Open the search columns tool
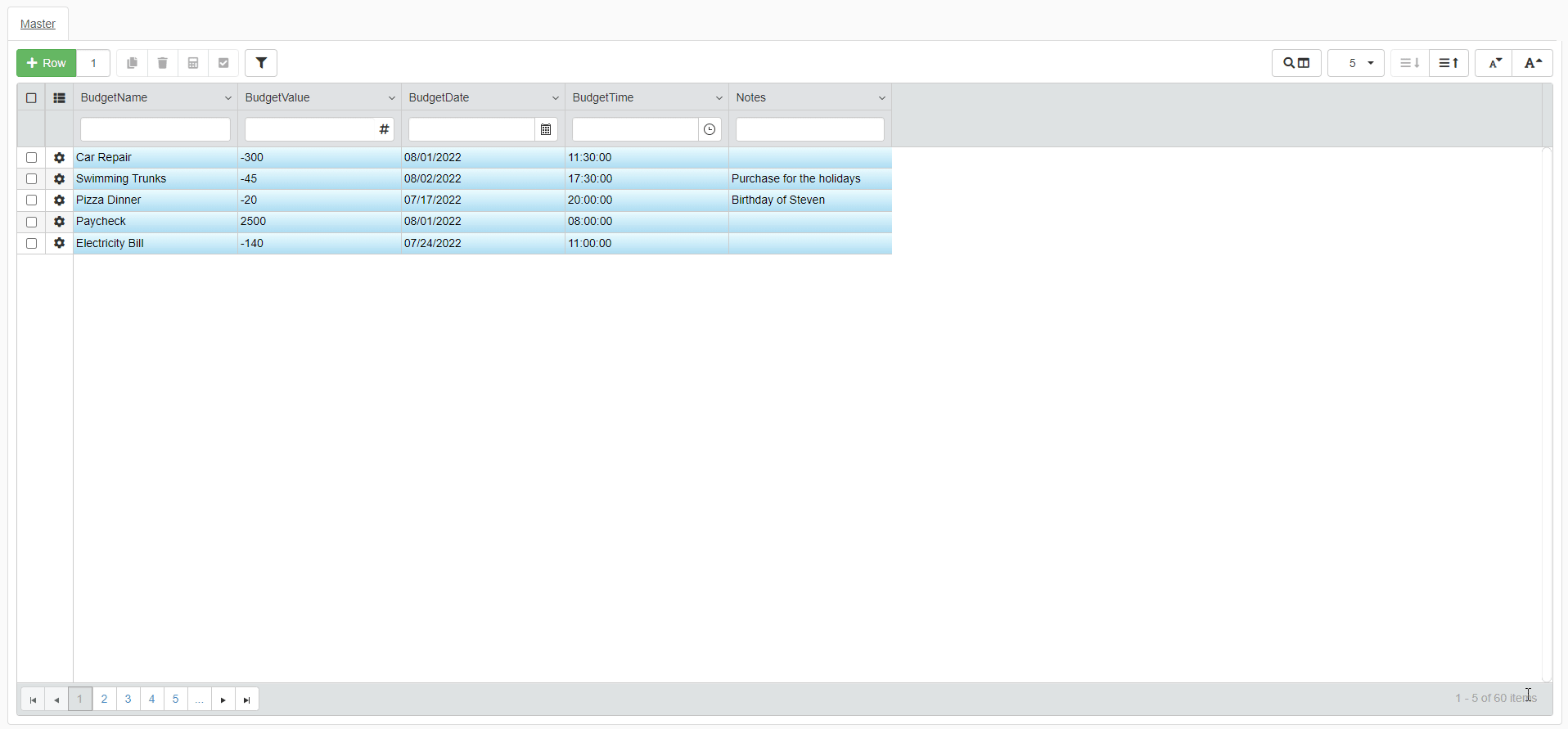The height and width of the screenshot is (729, 1568). coord(1296,63)
